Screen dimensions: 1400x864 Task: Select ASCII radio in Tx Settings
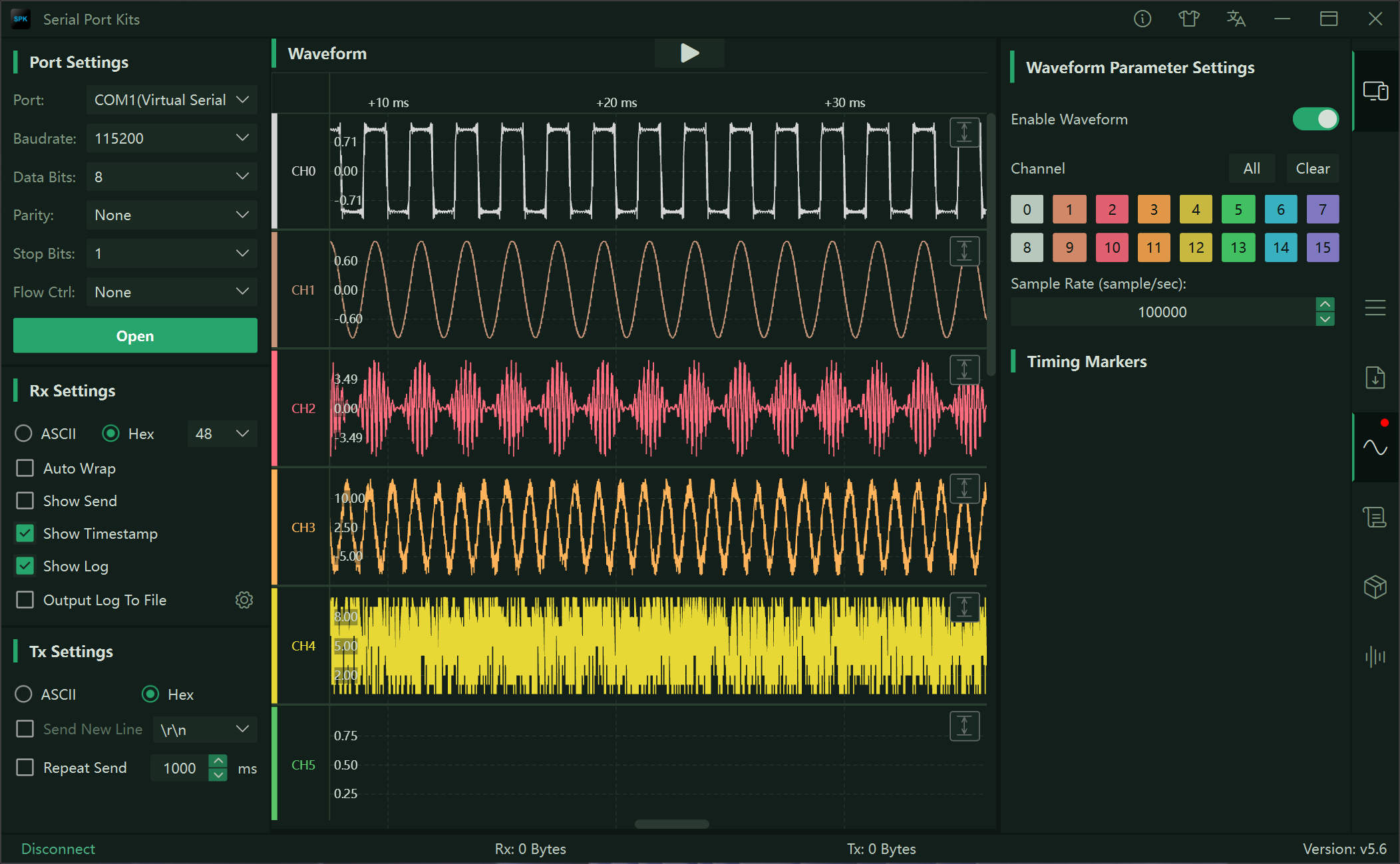23,694
